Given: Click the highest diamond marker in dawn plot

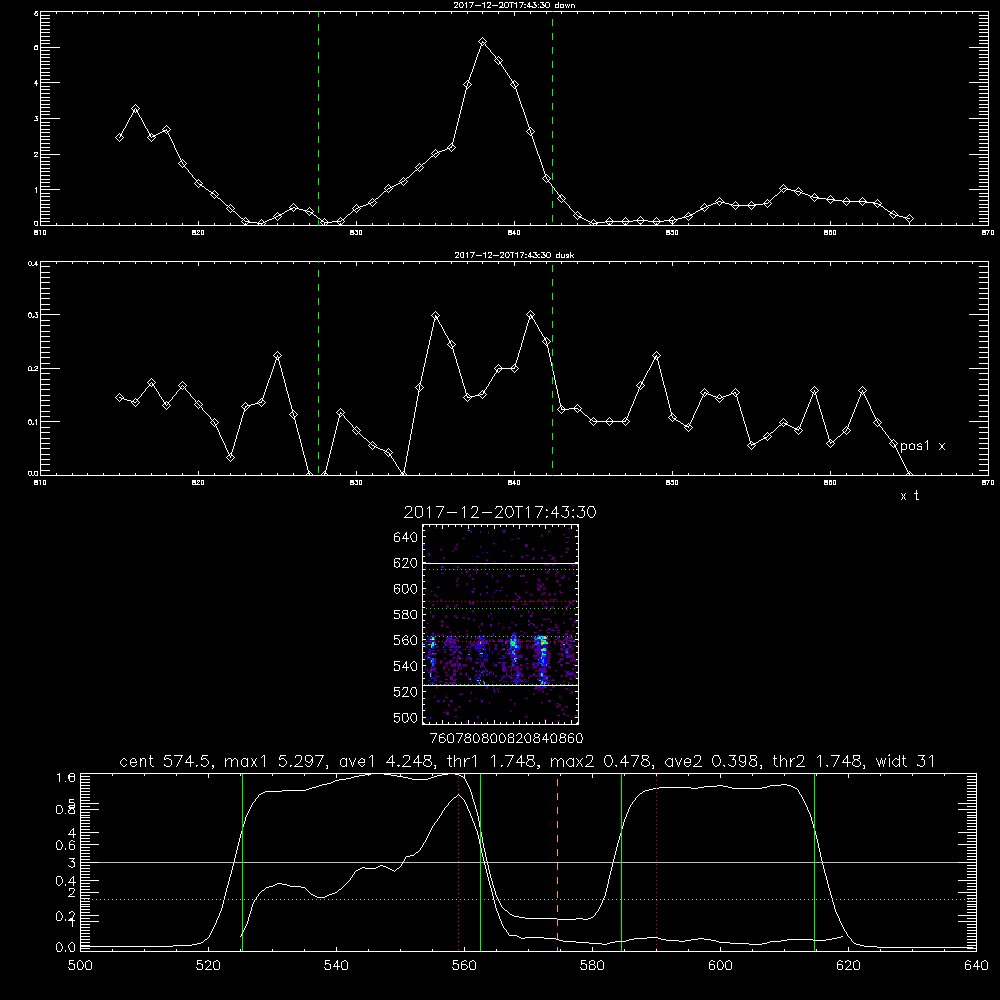Looking at the screenshot, I should (483, 42).
